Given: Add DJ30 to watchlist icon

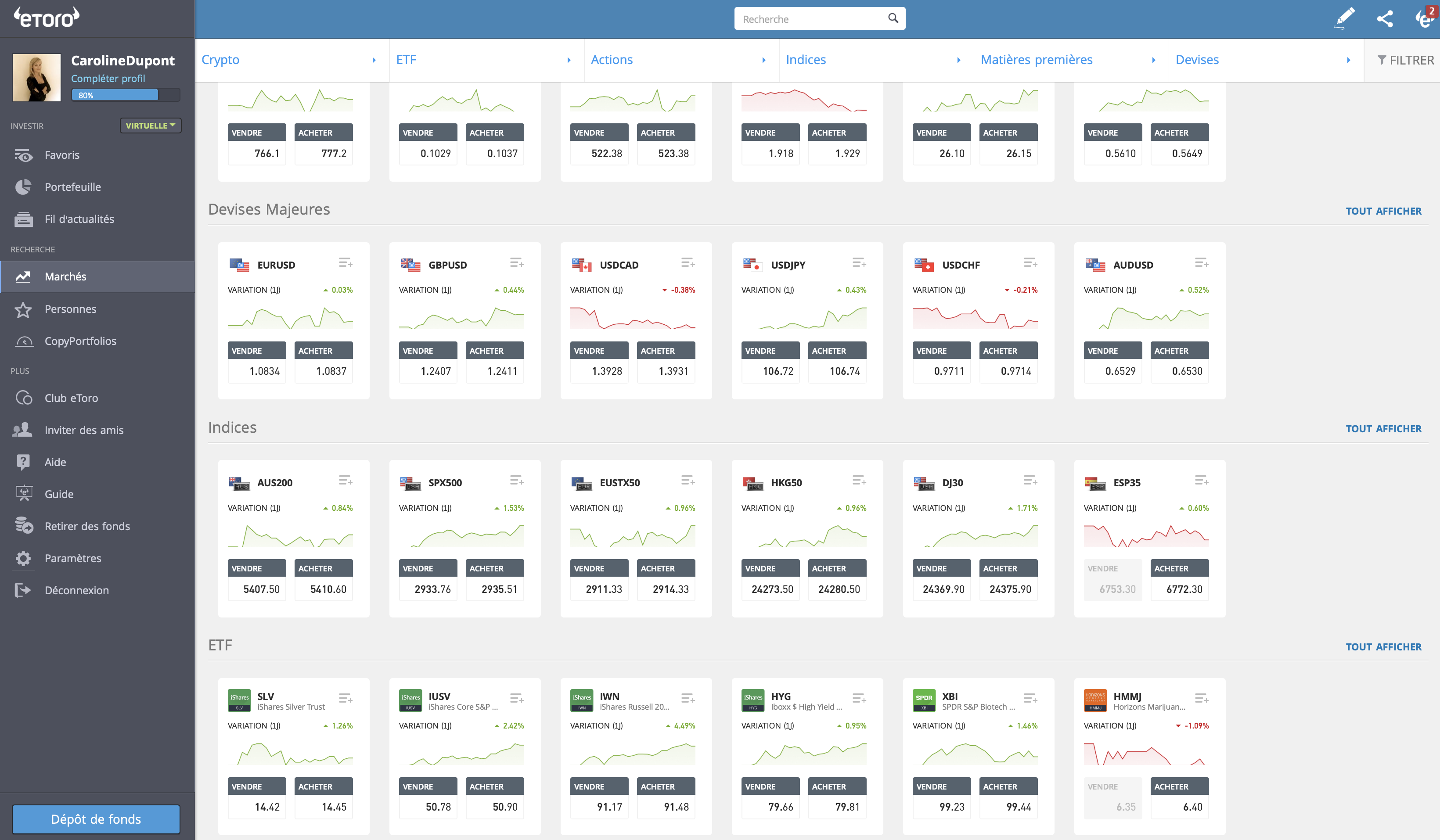Looking at the screenshot, I should click(x=1030, y=480).
